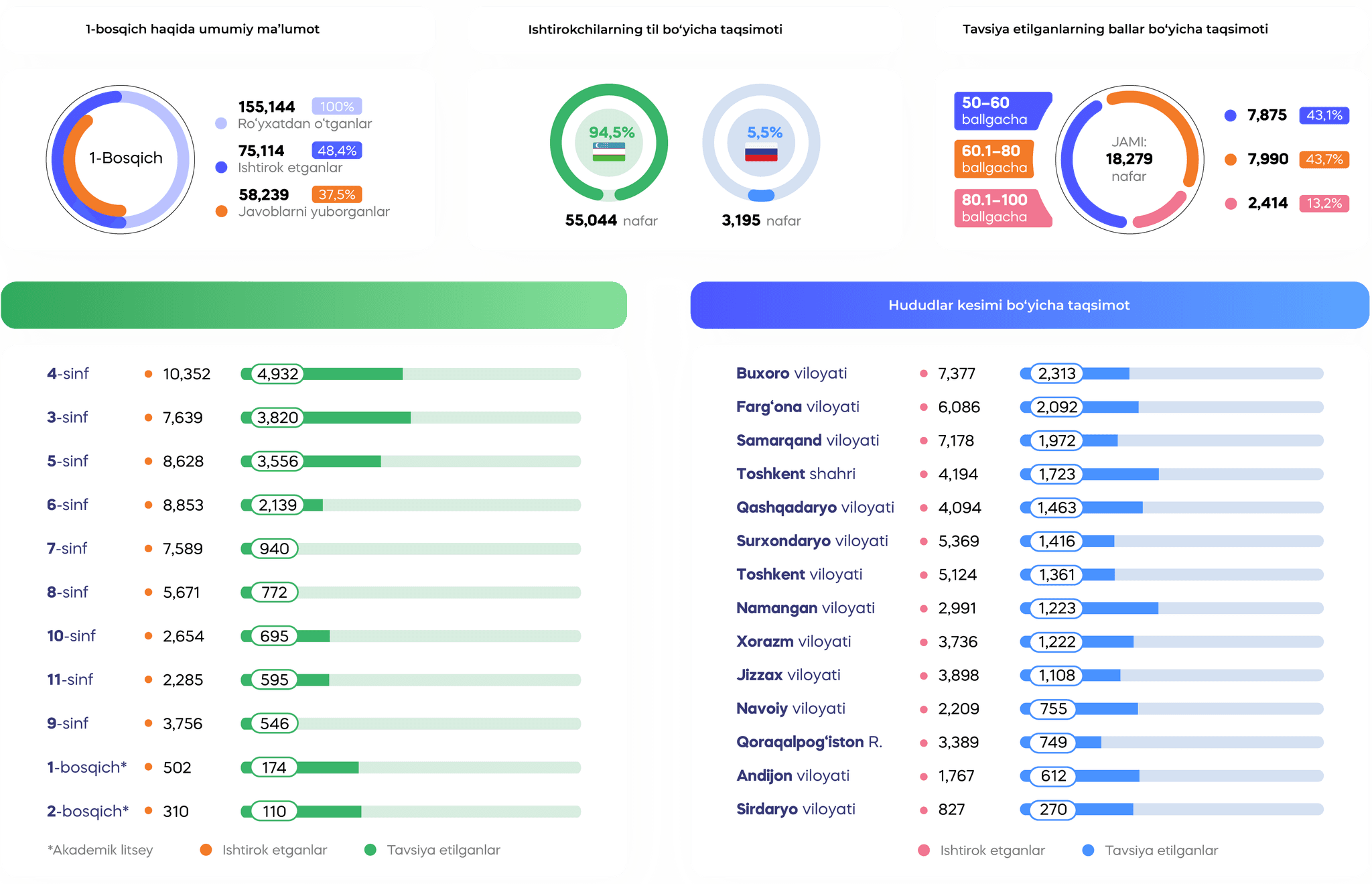
Task: Select the 4-sinf row label
Action: [68, 374]
